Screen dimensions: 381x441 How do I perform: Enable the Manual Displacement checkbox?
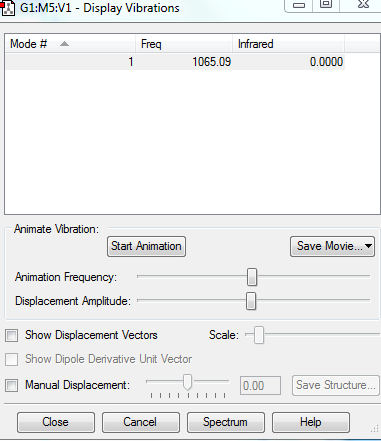pos(11,385)
